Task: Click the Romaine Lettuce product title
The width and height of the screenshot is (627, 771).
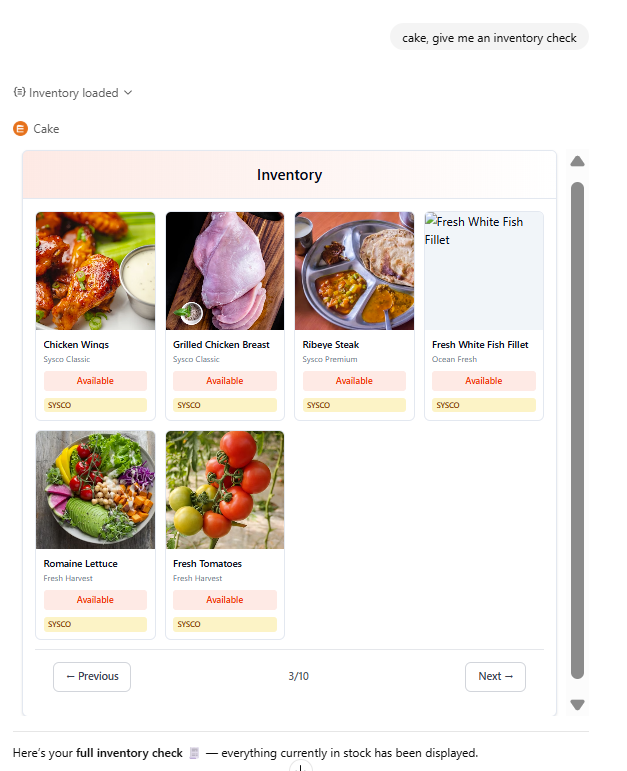Action: click(x=80, y=564)
